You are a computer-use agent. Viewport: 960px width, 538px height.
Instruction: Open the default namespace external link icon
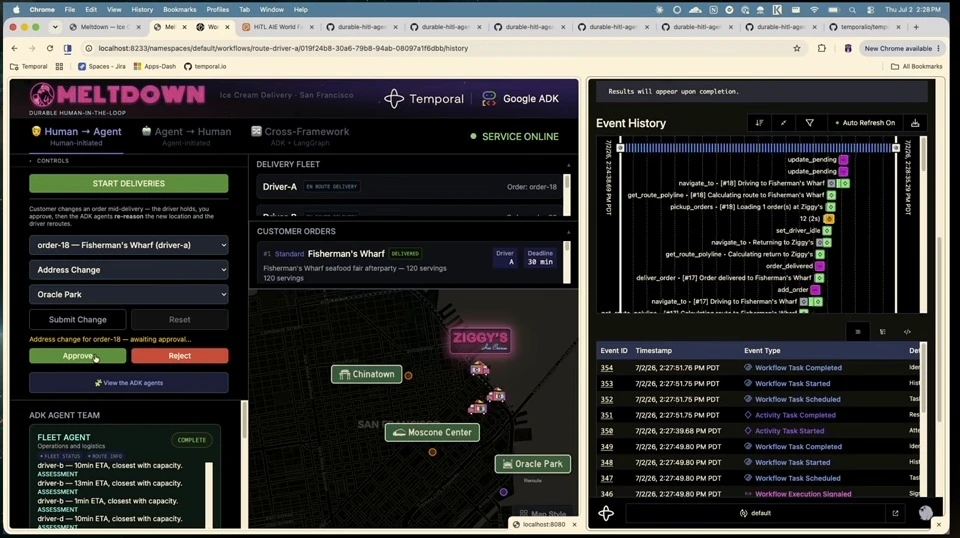point(895,513)
